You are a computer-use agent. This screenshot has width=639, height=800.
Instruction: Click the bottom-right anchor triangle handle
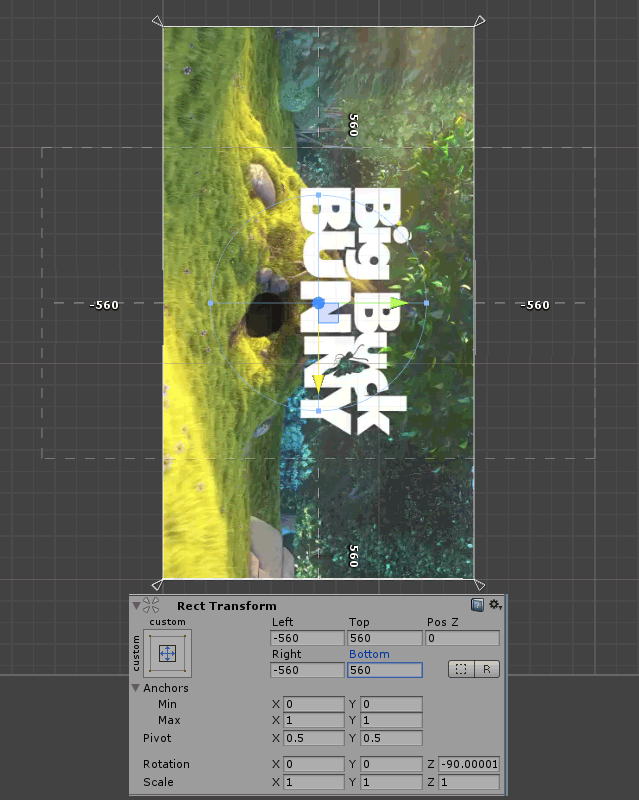(x=479, y=584)
